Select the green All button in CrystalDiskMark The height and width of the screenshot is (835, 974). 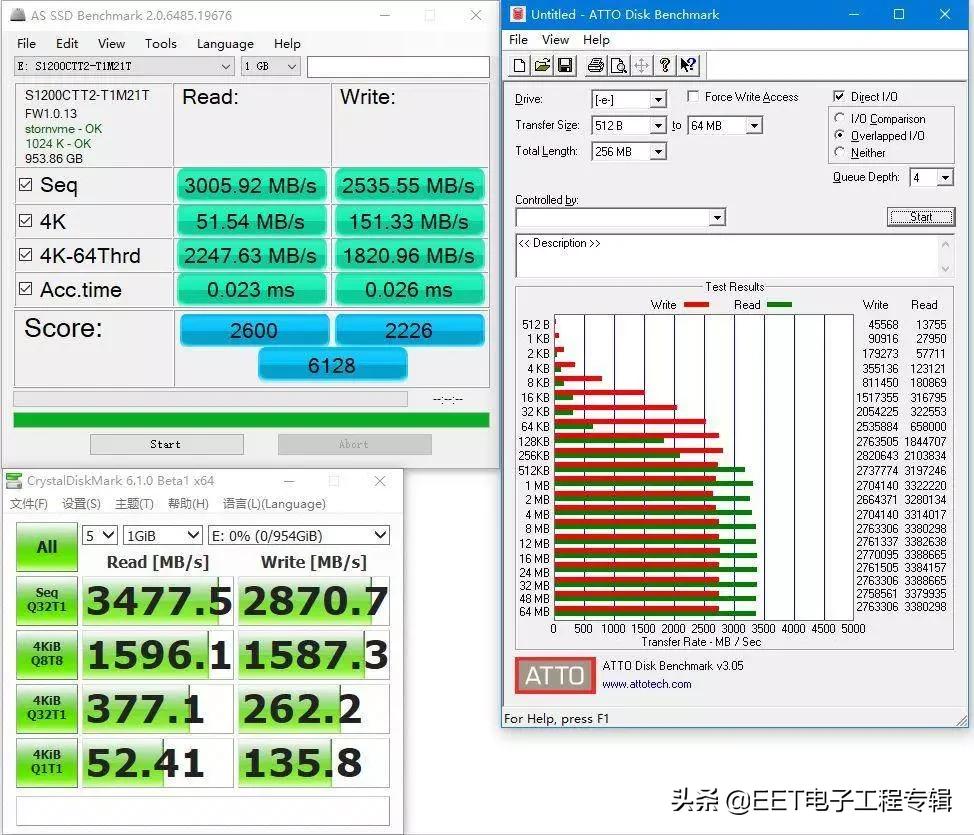coord(46,547)
